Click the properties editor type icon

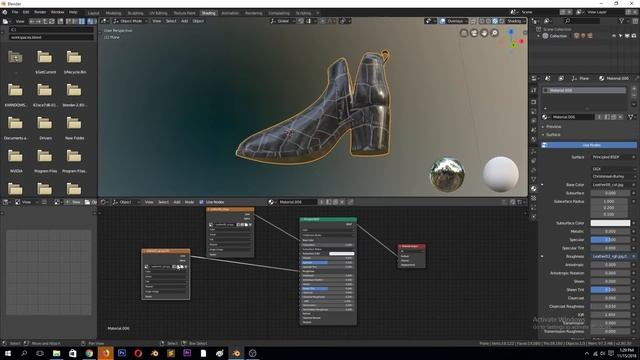pyautogui.click(x=534, y=78)
